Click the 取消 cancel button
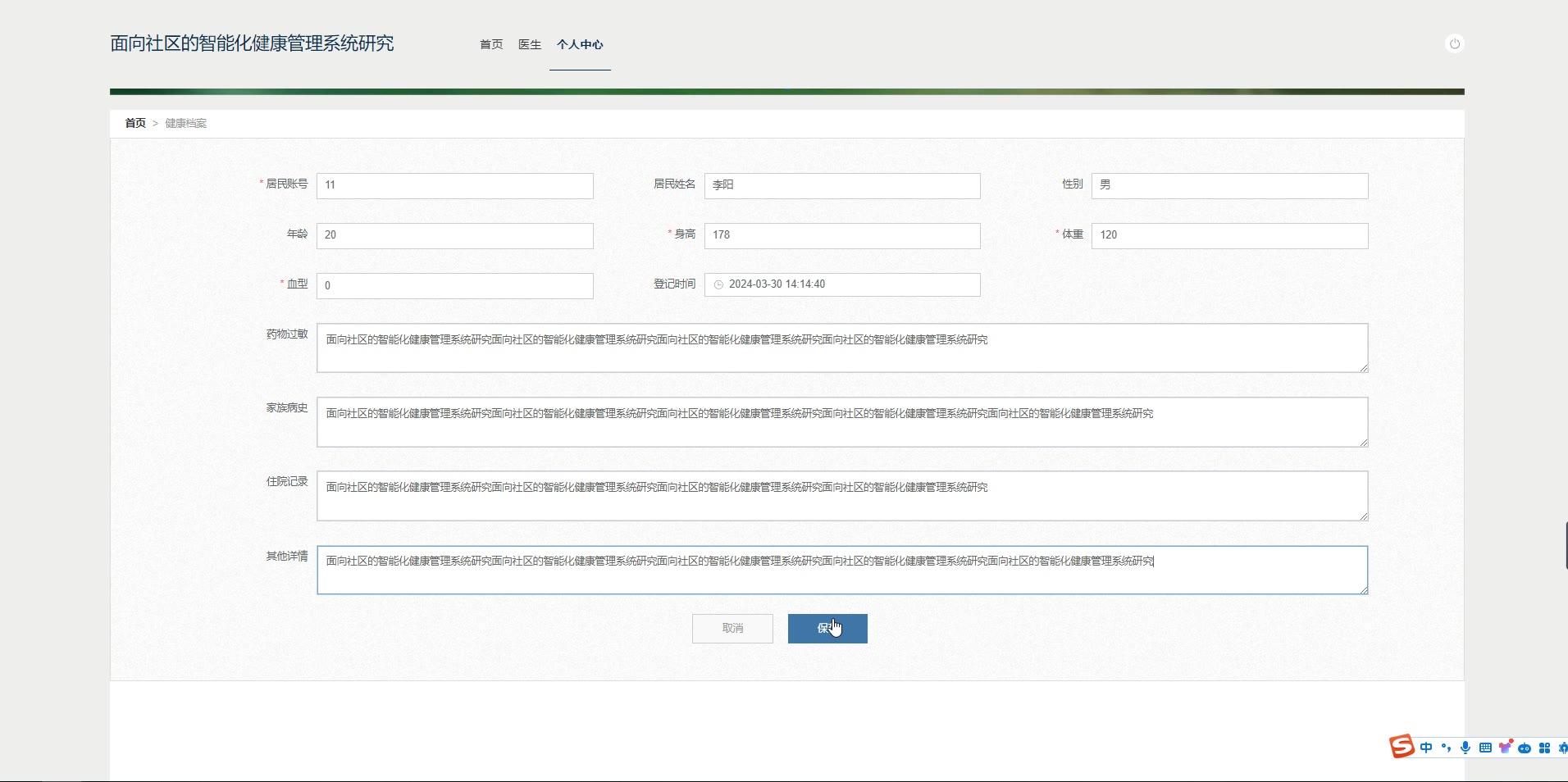This screenshot has height=782, width=1568. point(732,629)
